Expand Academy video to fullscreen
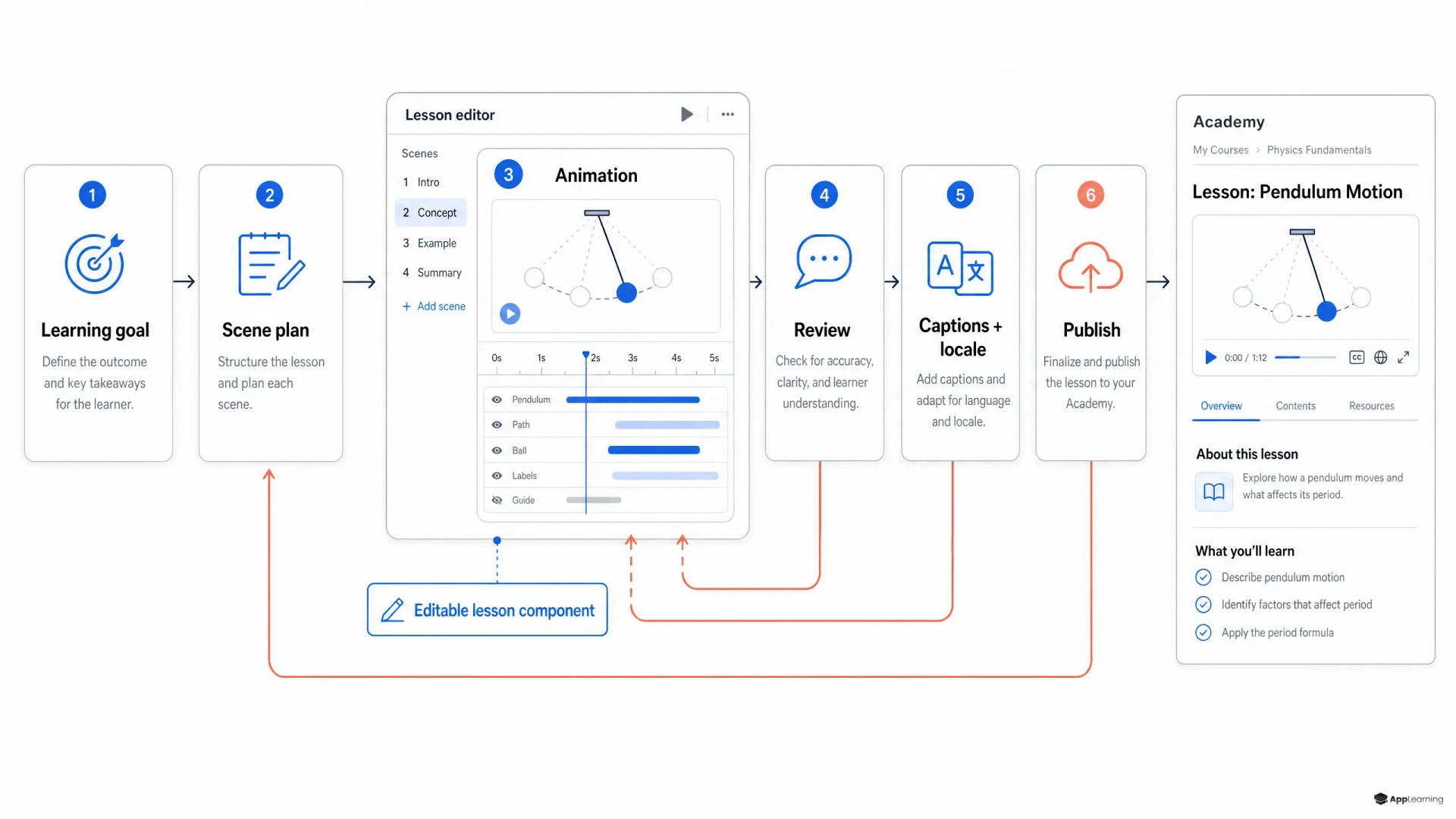1456x819 pixels. pos(1404,357)
